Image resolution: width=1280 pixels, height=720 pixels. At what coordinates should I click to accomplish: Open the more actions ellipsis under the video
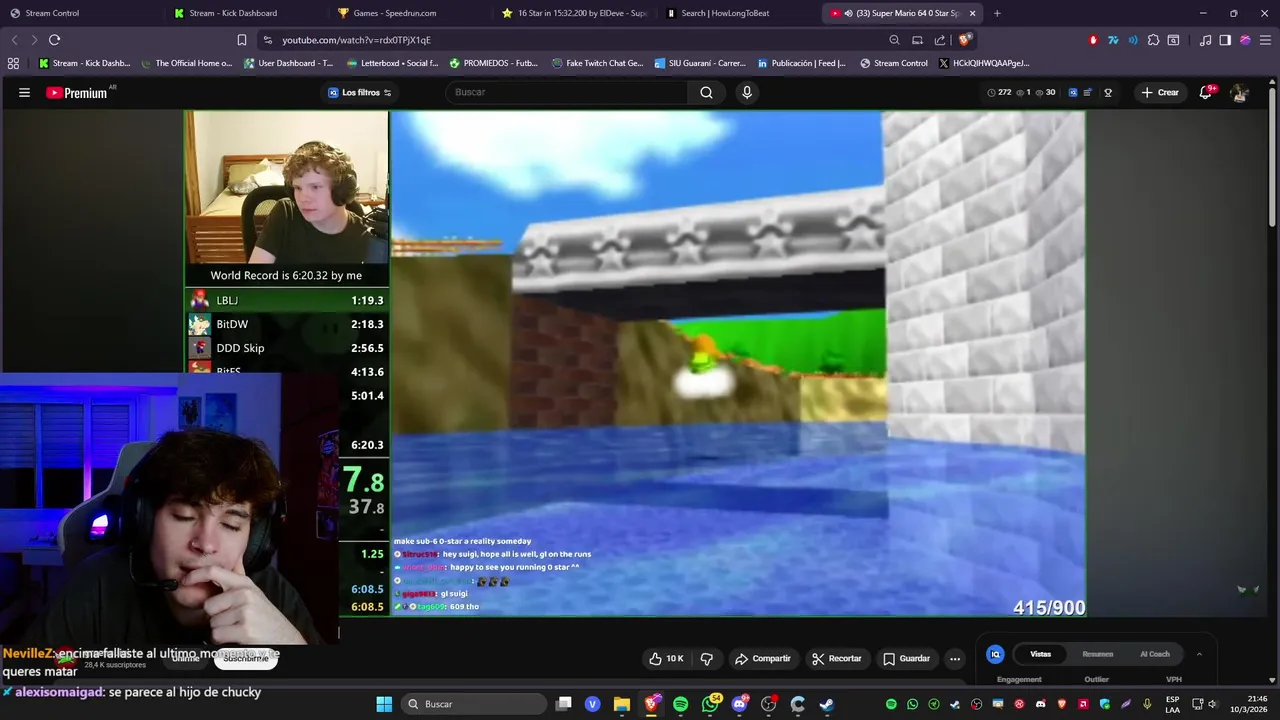coord(955,658)
